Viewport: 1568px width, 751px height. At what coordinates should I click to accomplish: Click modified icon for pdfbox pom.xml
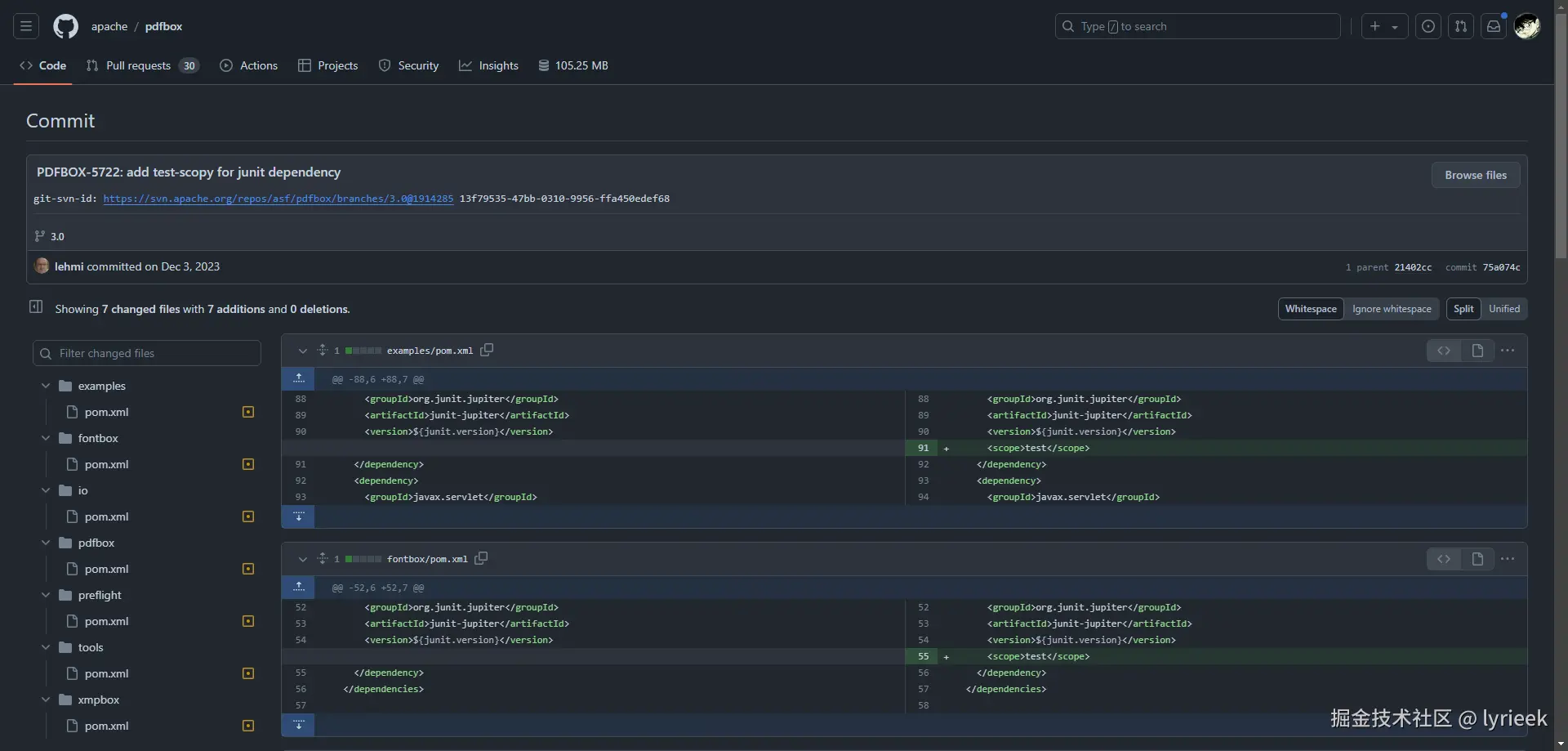pos(248,569)
